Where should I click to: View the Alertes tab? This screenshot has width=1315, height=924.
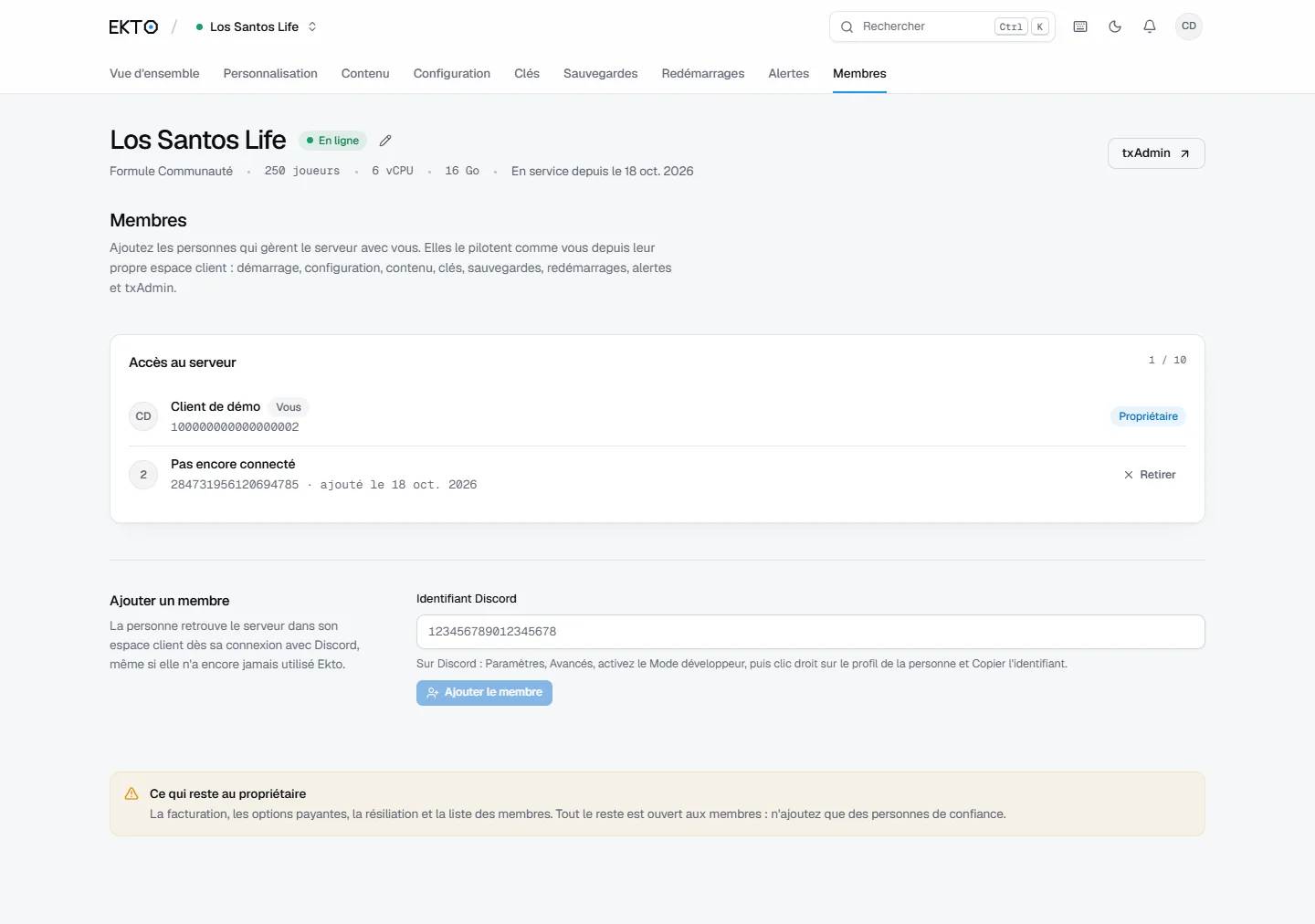click(789, 74)
